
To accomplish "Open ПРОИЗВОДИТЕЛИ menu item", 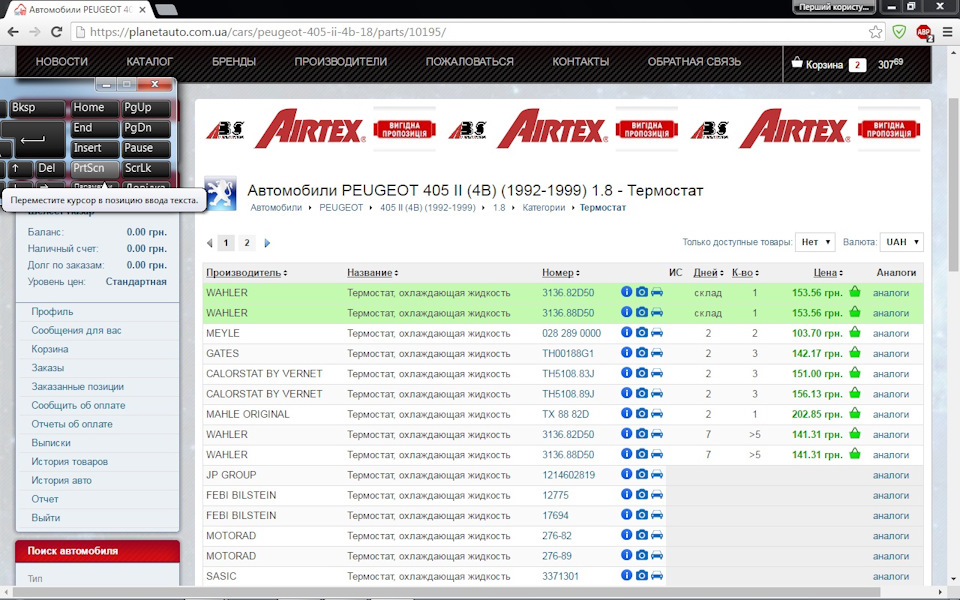I will tap(340, 62).
